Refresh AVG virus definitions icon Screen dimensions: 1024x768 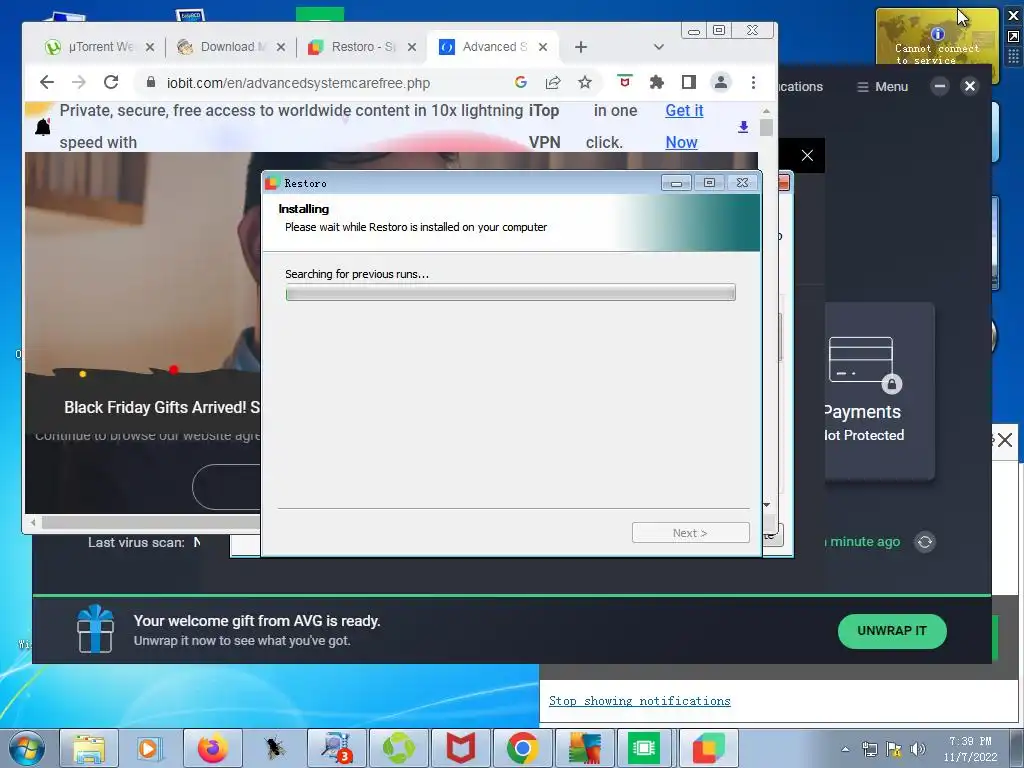(925, 542)
